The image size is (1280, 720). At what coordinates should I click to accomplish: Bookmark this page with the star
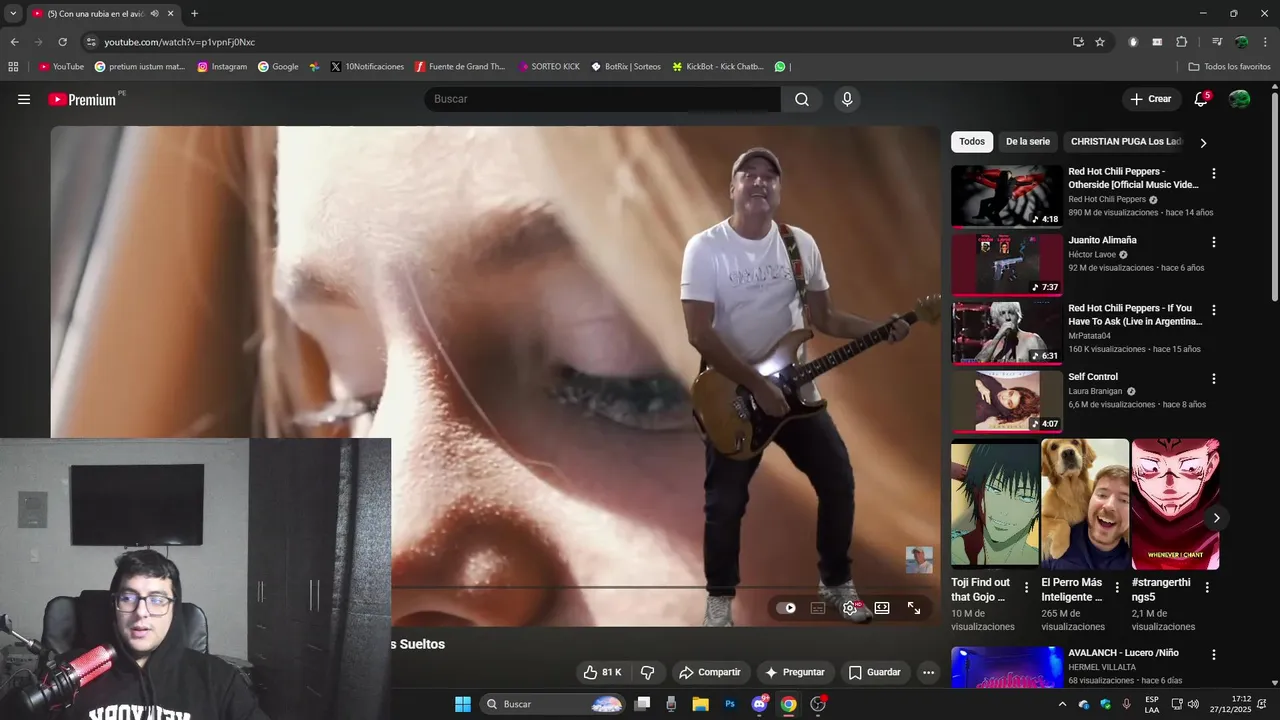coord(1100,42)
